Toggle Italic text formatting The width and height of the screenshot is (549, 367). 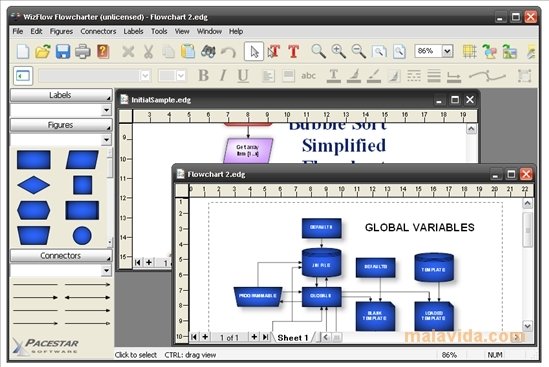click(x=223, y=75)
